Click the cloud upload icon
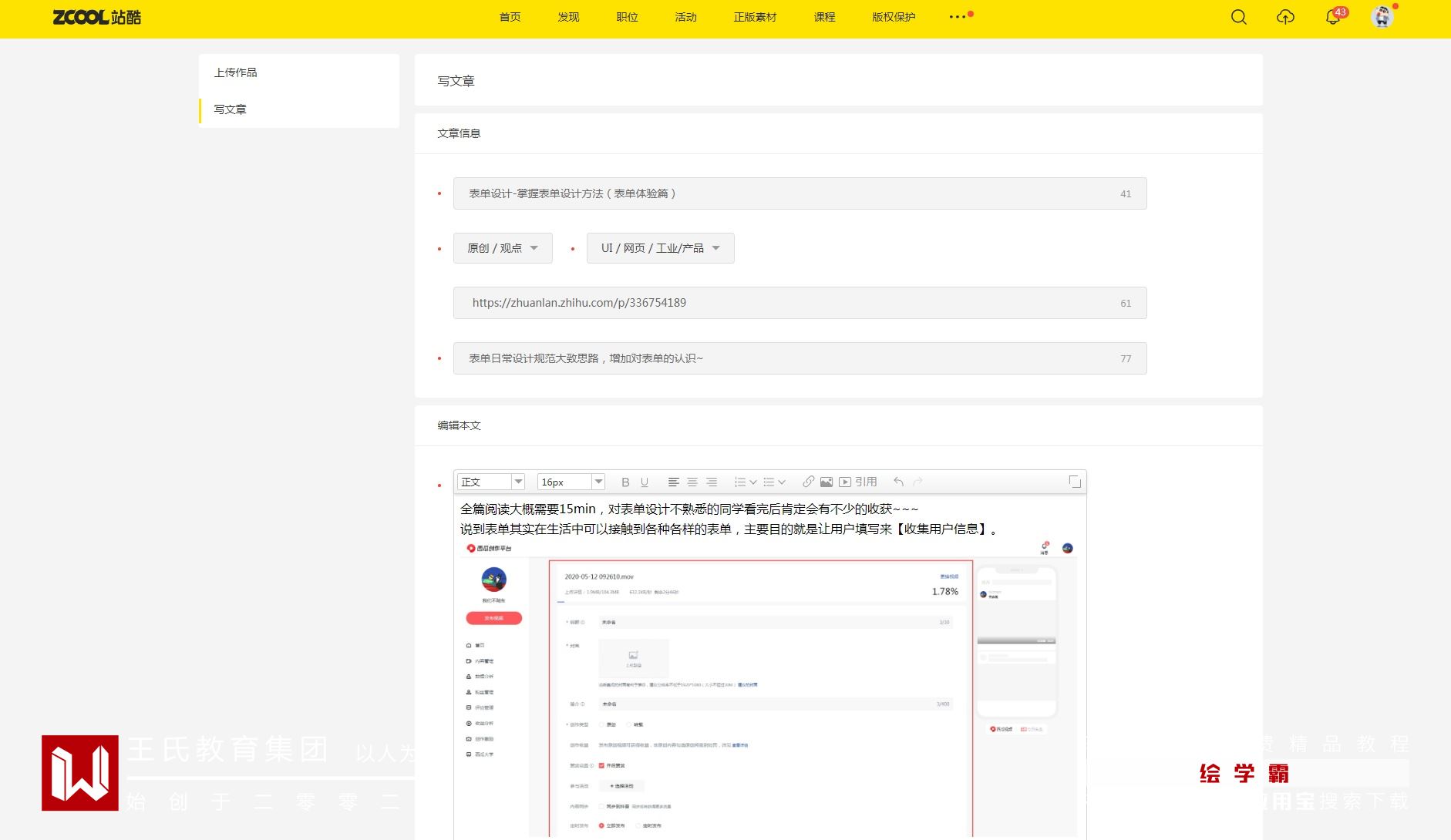Screen dimensions: 1451x840 click(1285, 17)
